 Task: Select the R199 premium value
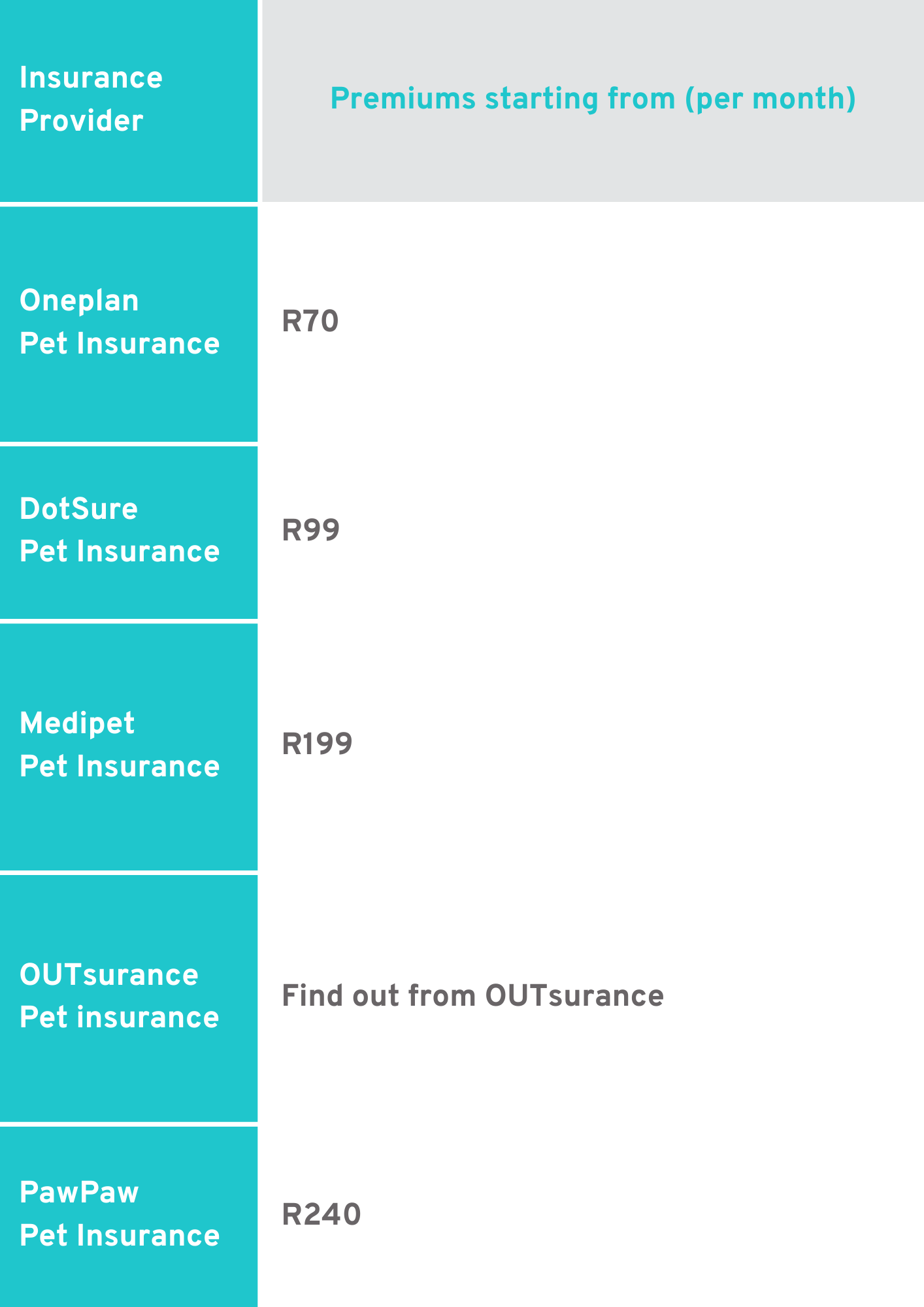coord(317,744)
